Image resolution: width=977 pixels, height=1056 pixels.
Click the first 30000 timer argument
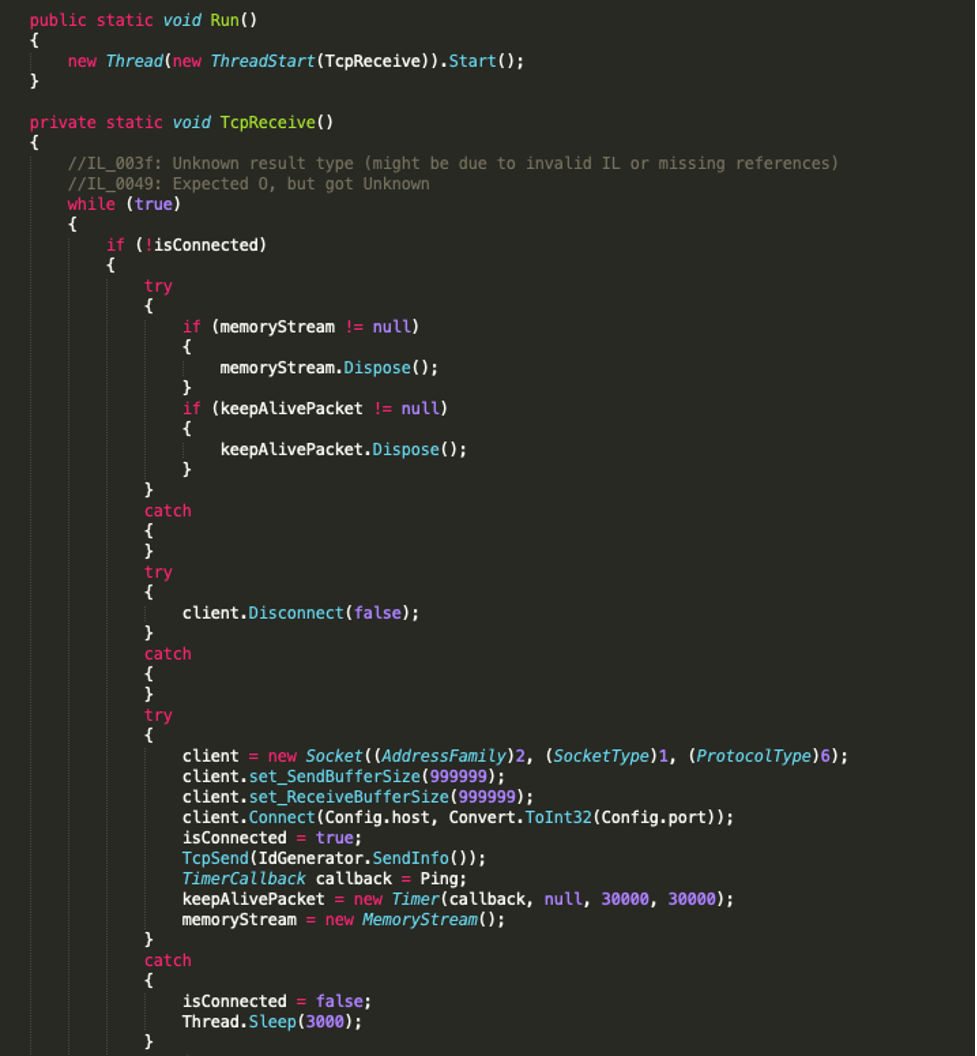tap(625, 899)
